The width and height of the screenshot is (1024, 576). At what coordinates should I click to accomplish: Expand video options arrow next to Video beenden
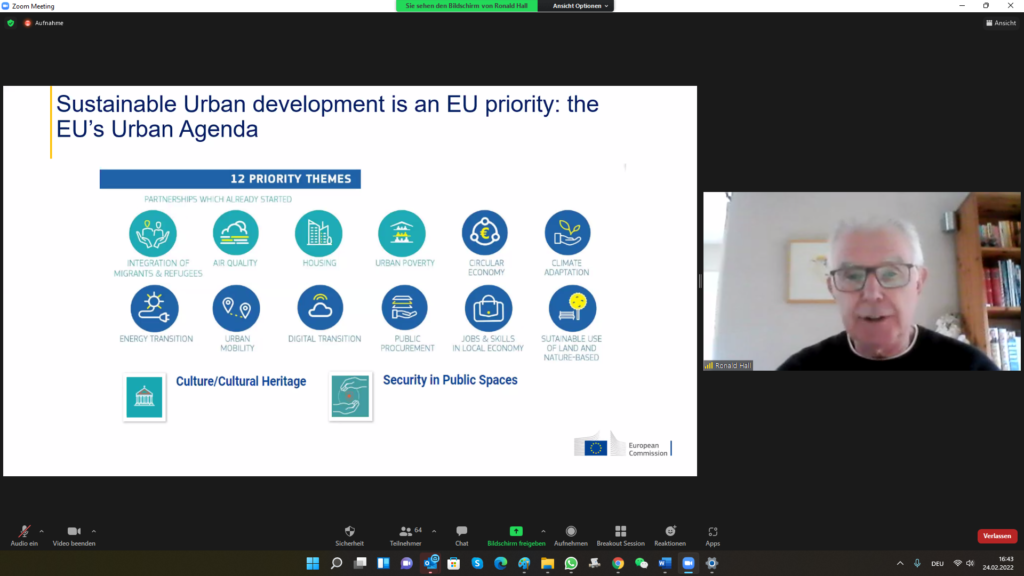coord(94,531)
